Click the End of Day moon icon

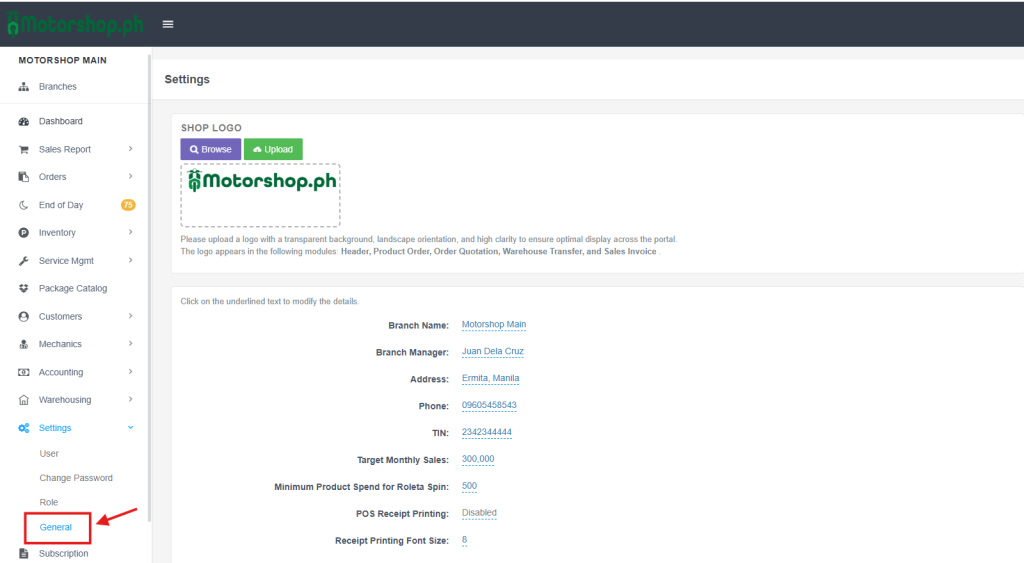[24, 205]
